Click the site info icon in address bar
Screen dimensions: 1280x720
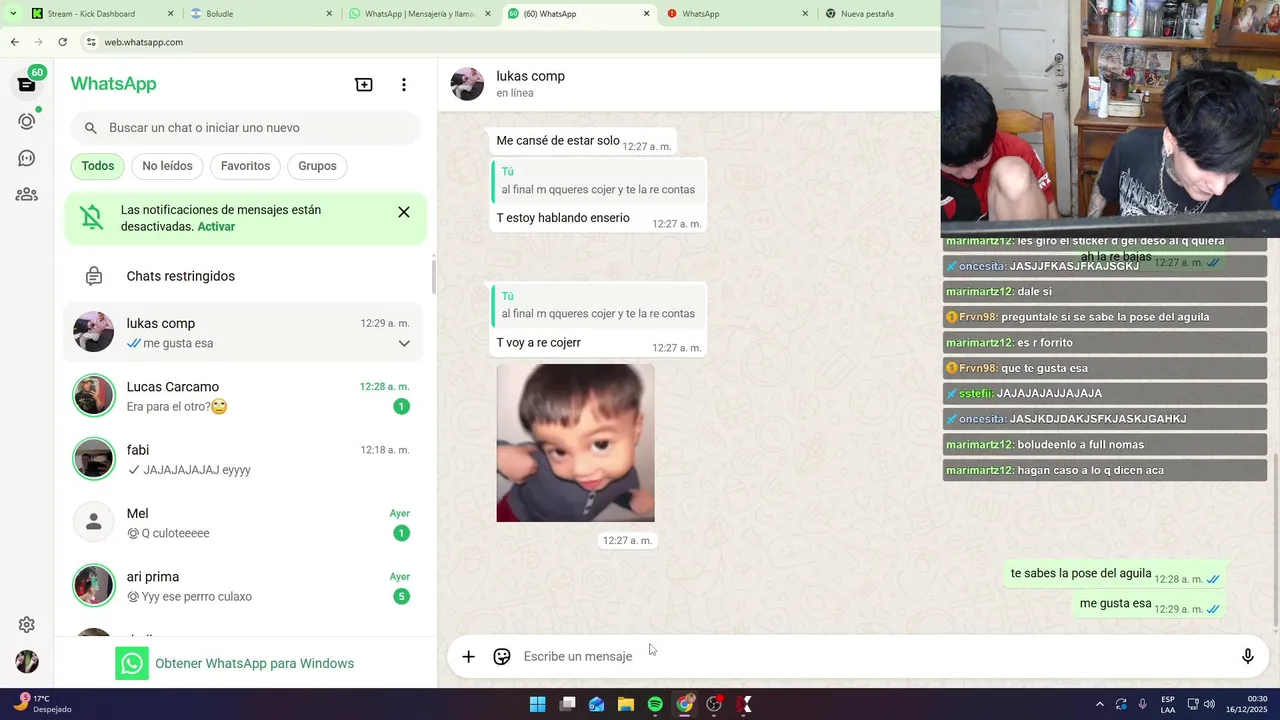click(x=91, y=42)
